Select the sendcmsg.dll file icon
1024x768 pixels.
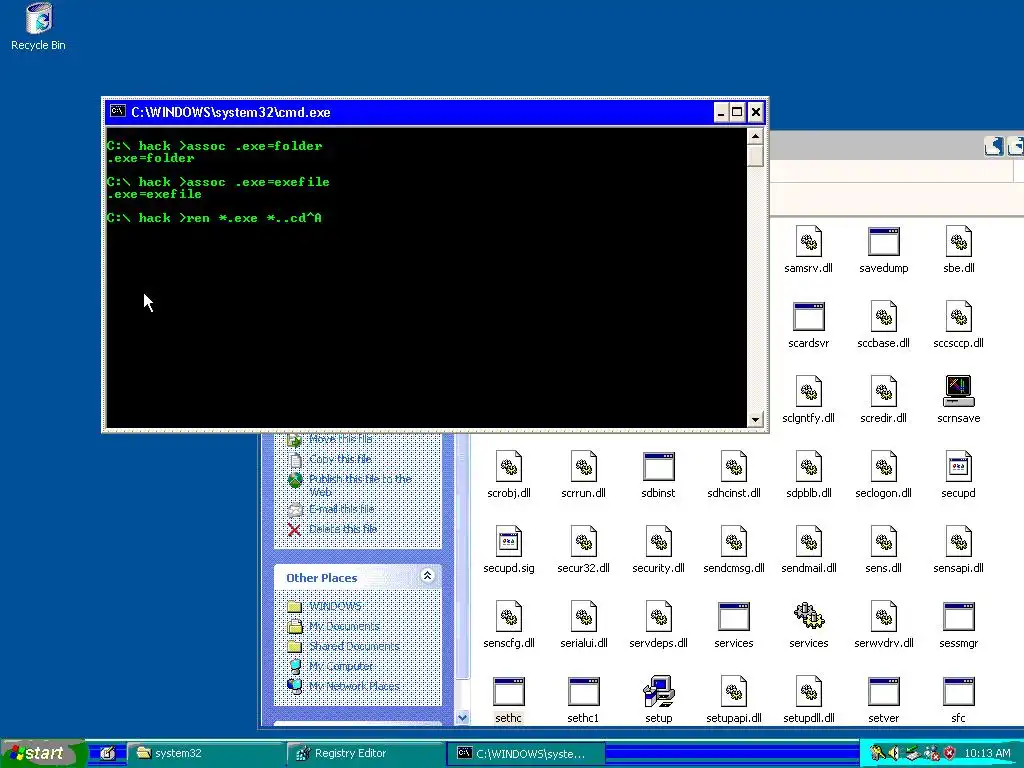coord(734,542)
